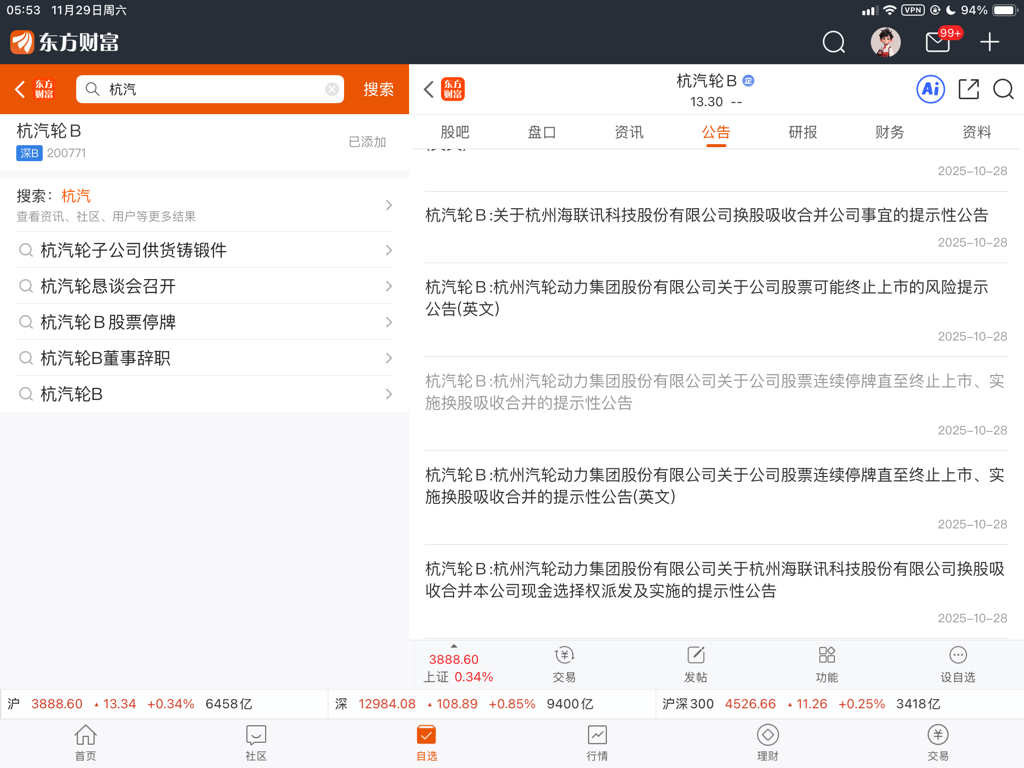Clear the search field text
The image size is (1024, 768).
332,89
